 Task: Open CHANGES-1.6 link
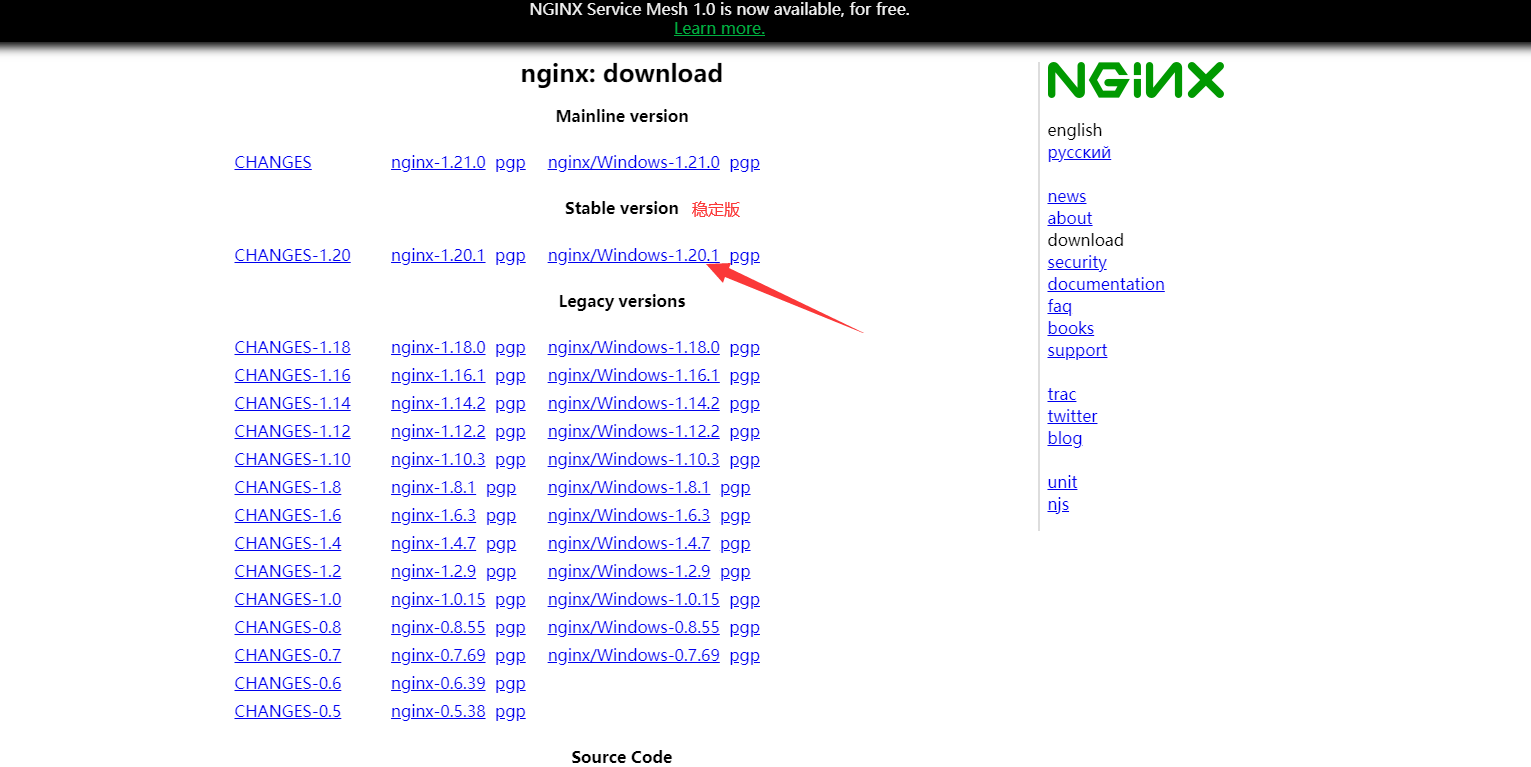click(x=287, y=515)
